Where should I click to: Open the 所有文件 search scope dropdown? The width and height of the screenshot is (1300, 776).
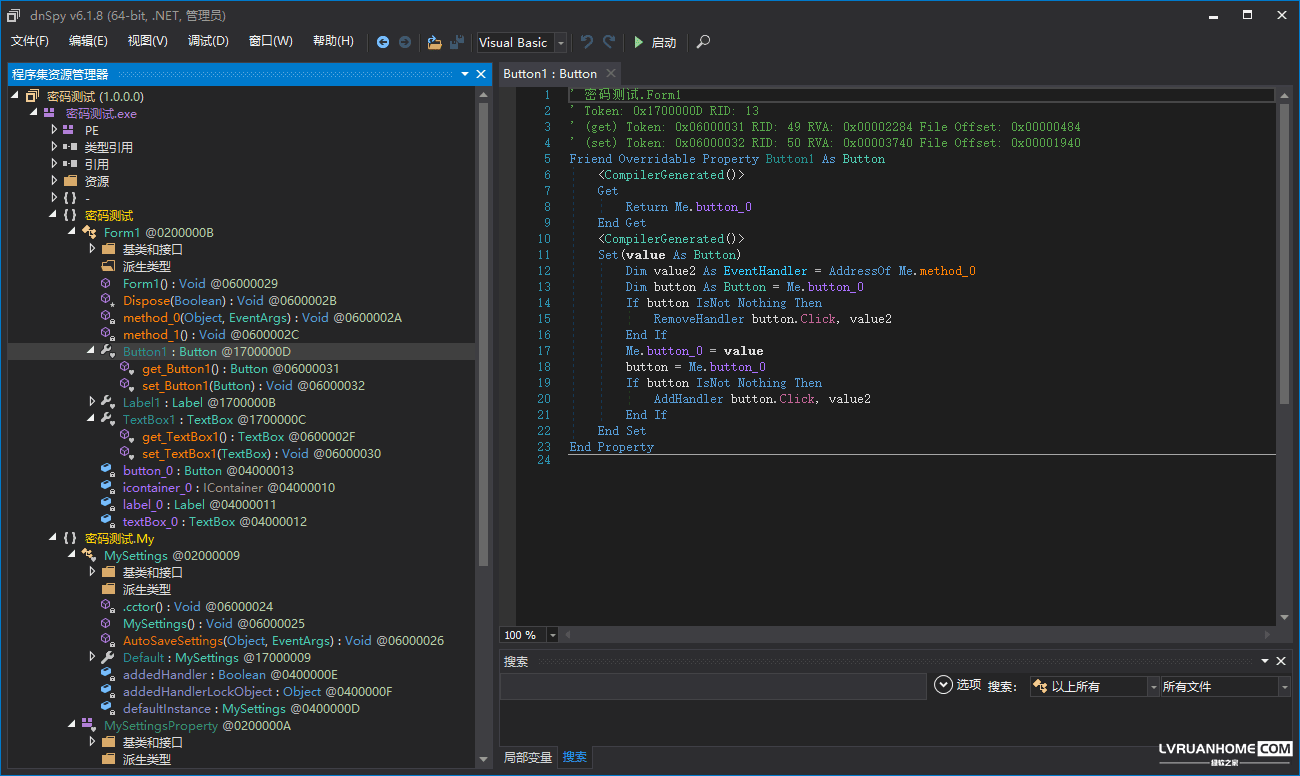pos(1284,687)
